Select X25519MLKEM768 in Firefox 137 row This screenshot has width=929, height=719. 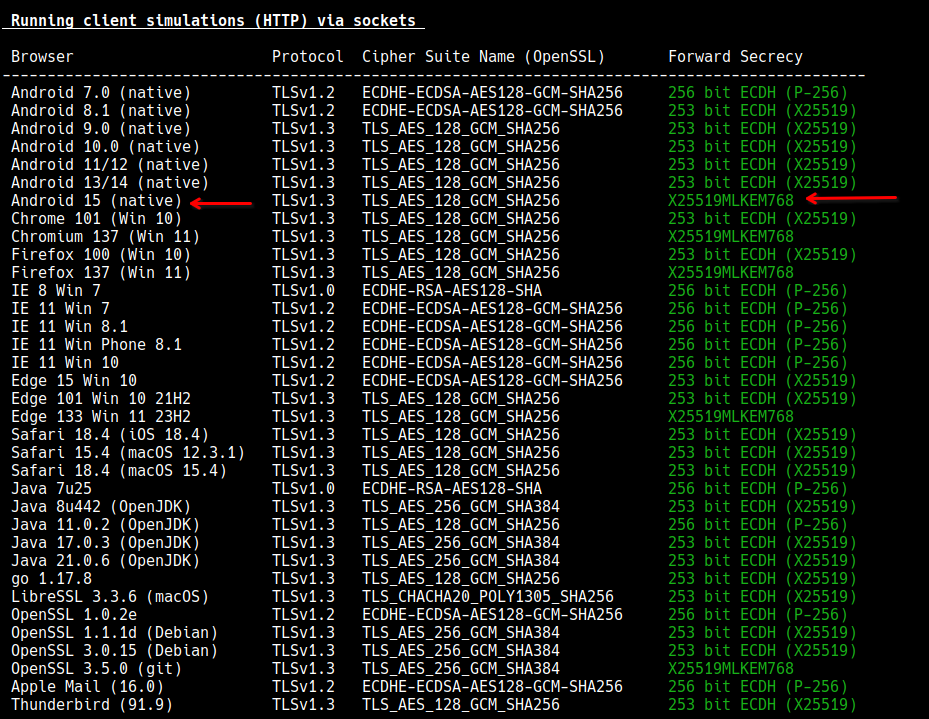tap(731, 272)
